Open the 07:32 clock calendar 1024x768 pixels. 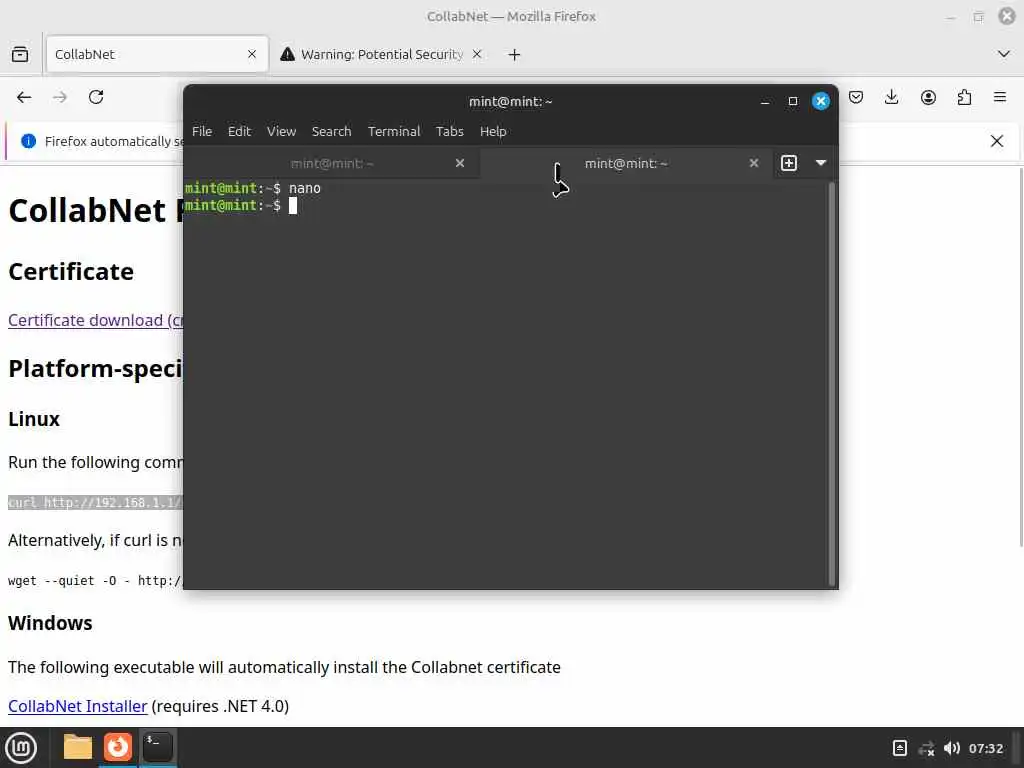pyautogui.click(x=986, y=748)
